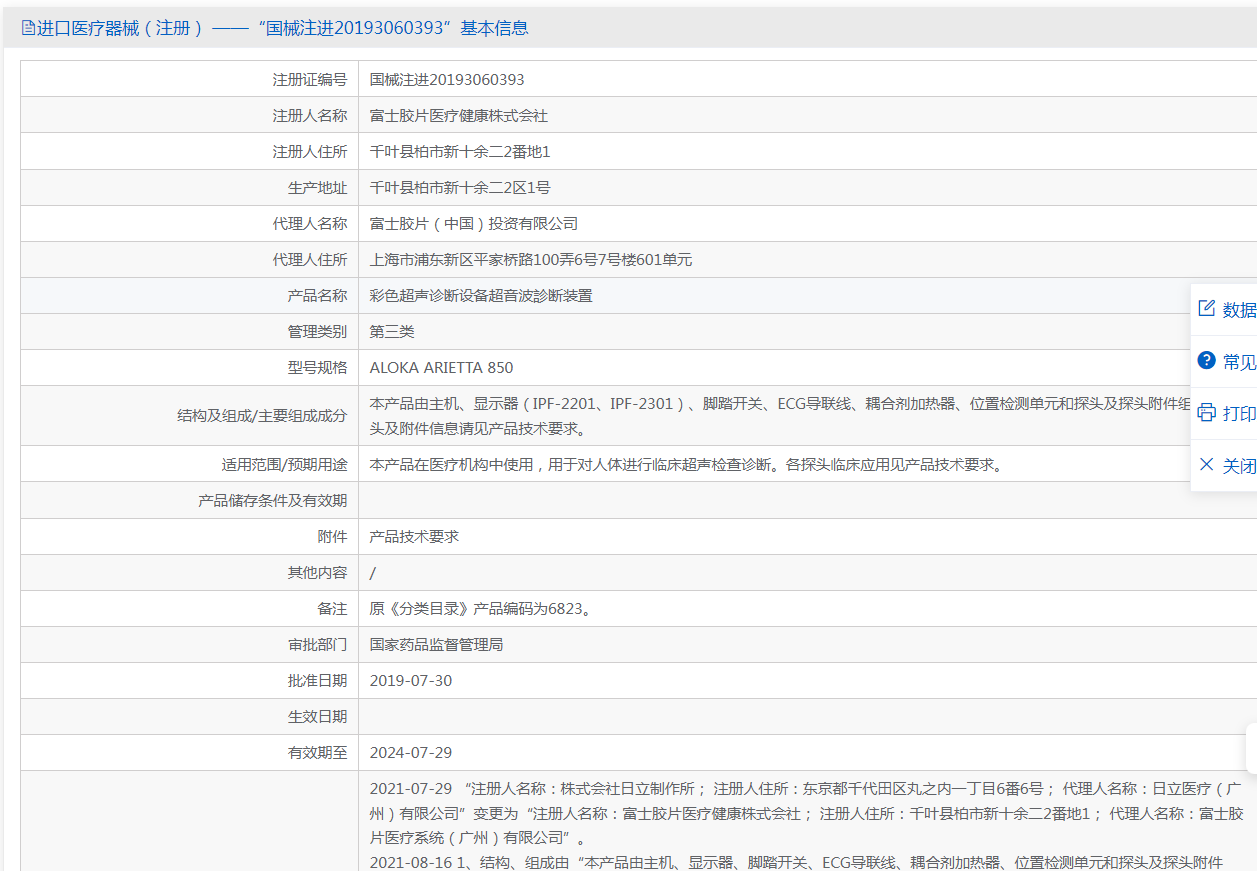Screen dimensions: 1257x871
Task: Click the document icon before 进口医疗器械 title
Action: coord(28,28)
